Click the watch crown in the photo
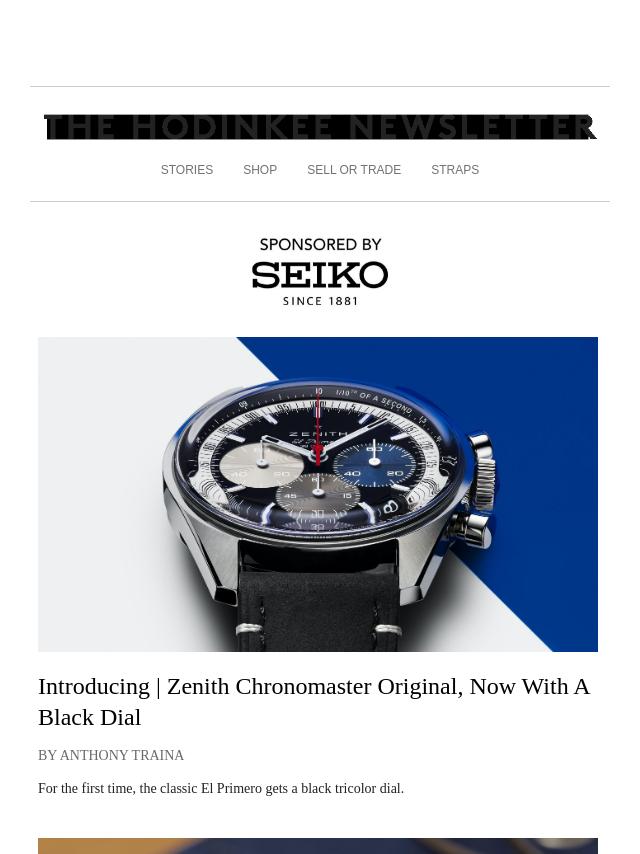 click(x=483, y=477)
